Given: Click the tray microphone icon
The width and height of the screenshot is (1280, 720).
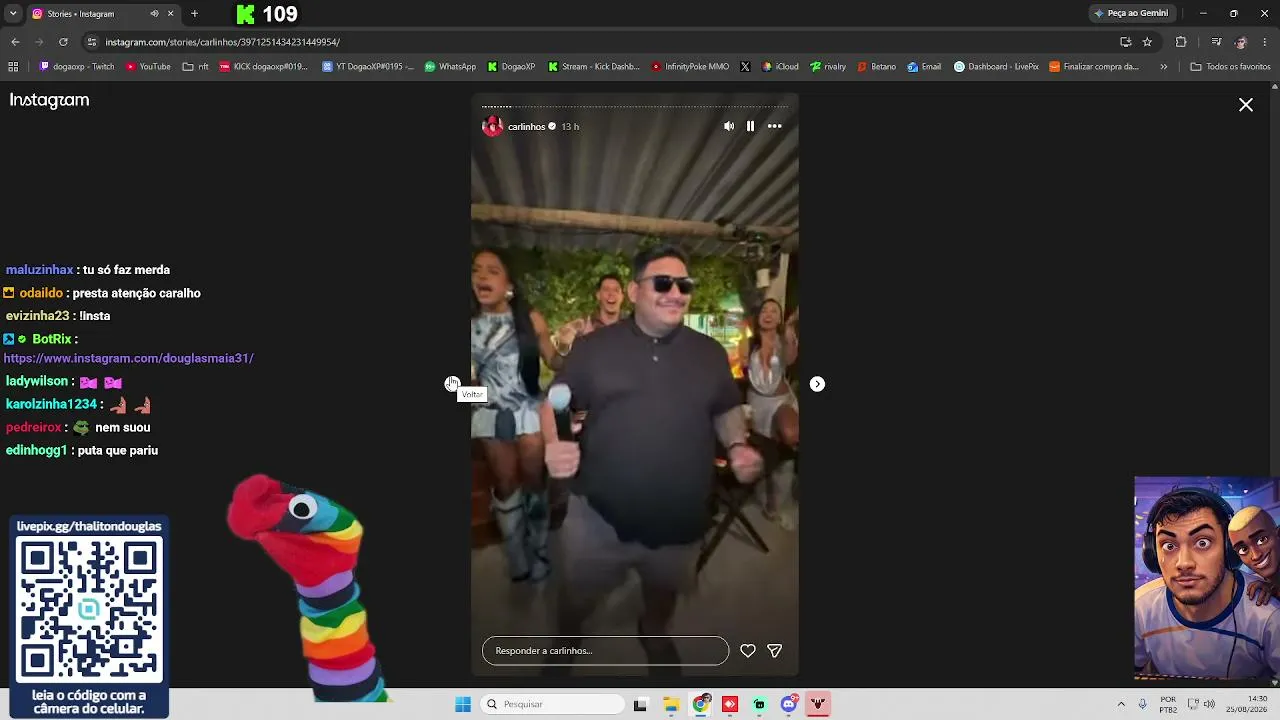Looking at the screenshot, I should [x=1143, y=704].
